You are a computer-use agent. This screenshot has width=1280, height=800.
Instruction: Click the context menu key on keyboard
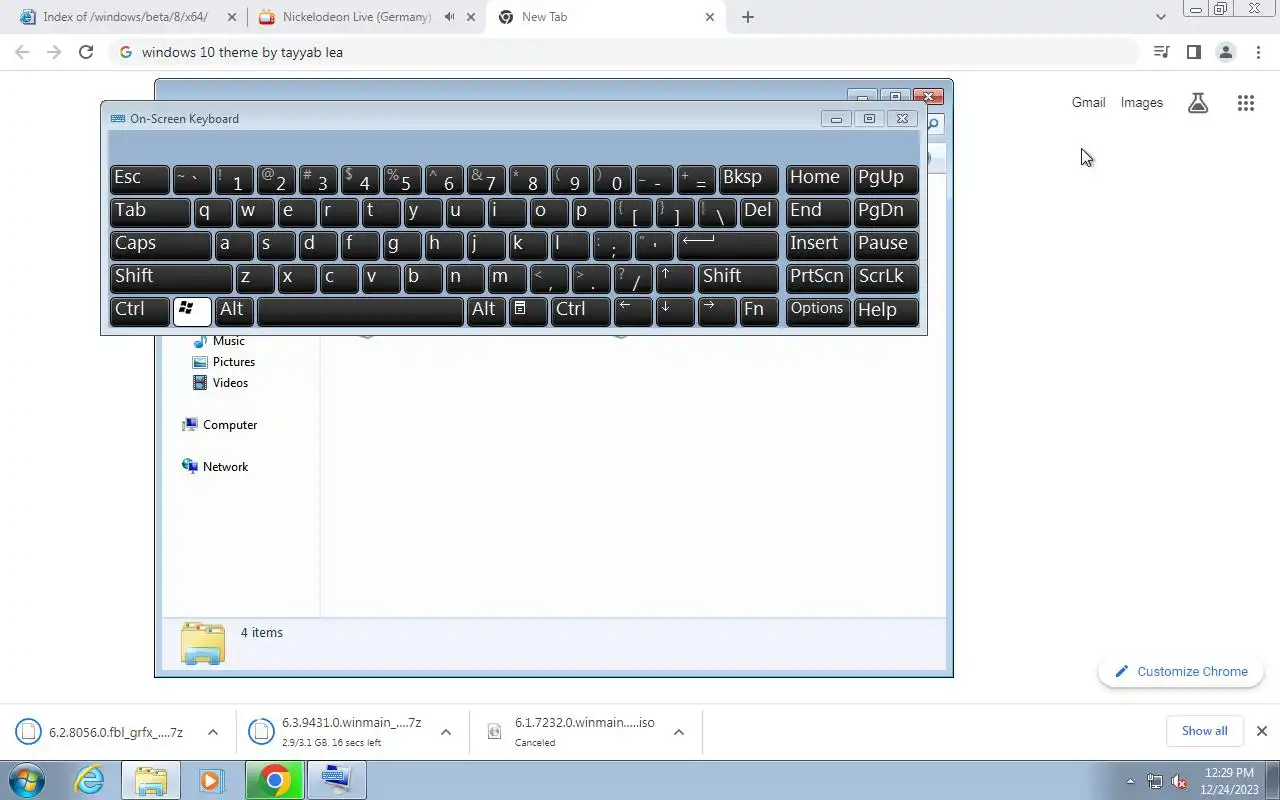(x=529, y=311)
